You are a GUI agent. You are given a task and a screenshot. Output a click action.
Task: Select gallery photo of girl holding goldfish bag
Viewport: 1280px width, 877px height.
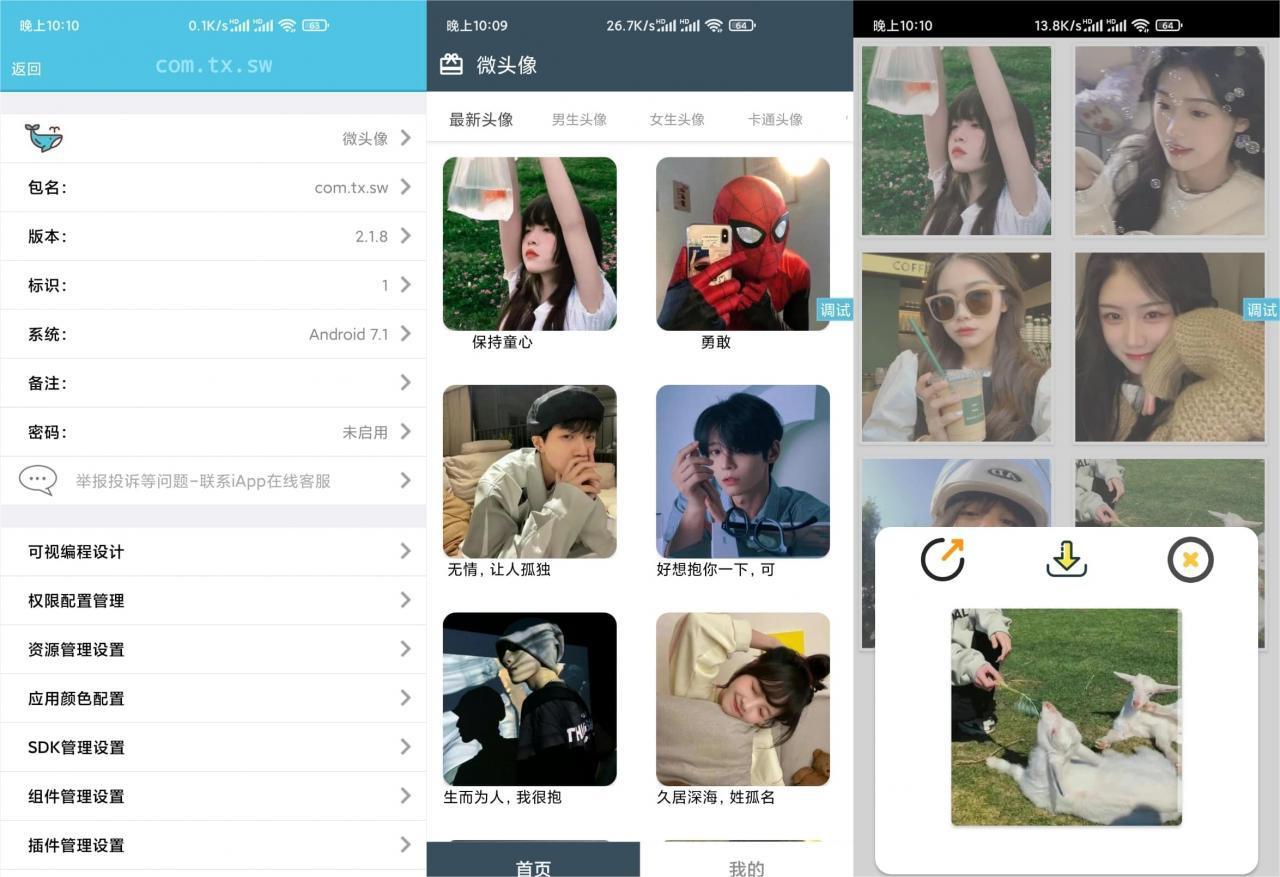(x=957, y=141)
